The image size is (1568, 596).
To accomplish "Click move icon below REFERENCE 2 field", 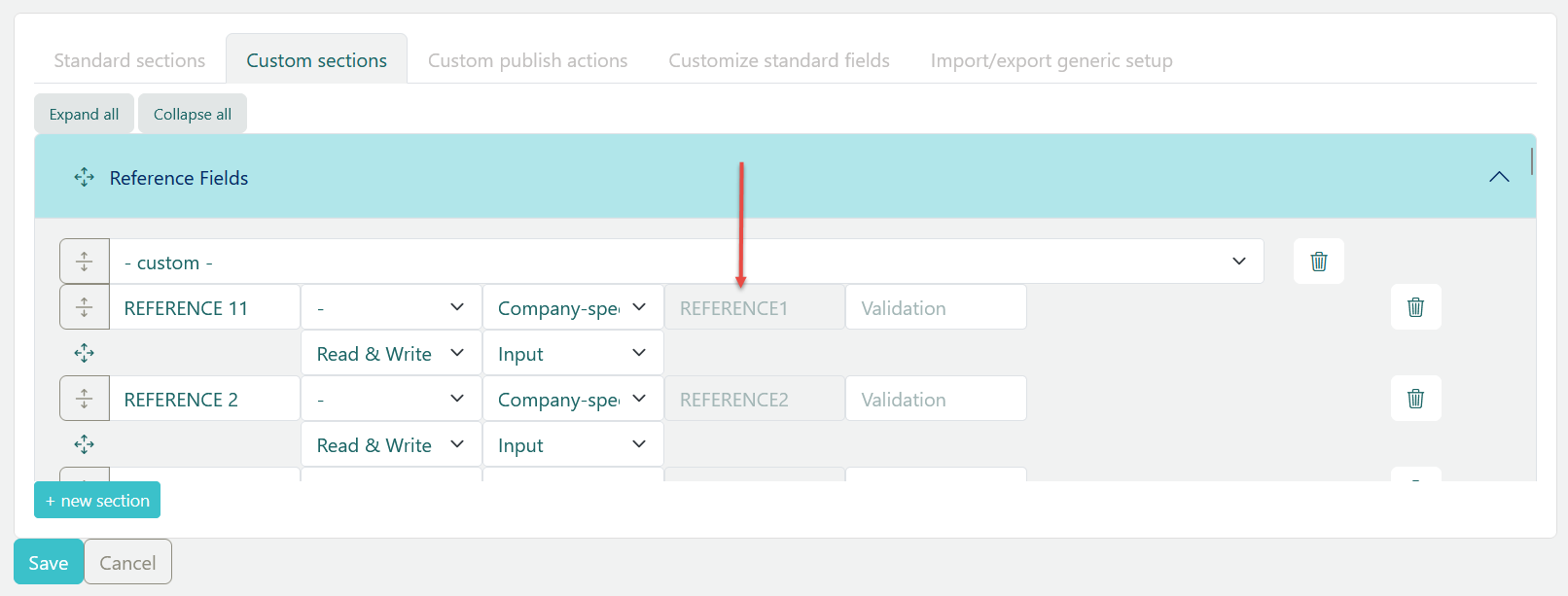I will (85, 444).
